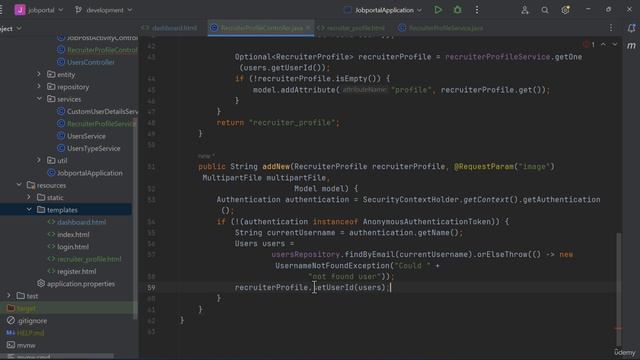Open recruiter_profile.html in project tree
Viewport: 640px width, 360px height.
click(x=84, y=259)
